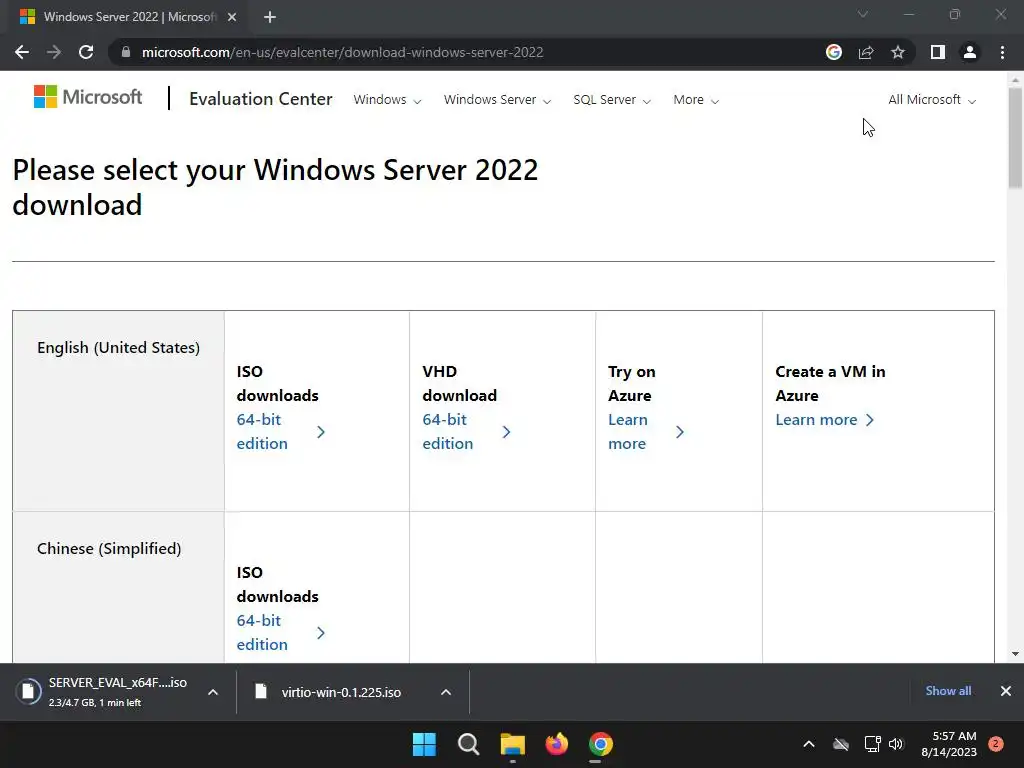The image size is (1024, 768).
Task: View site info via padlock icon
Action: tap(126, 52)
